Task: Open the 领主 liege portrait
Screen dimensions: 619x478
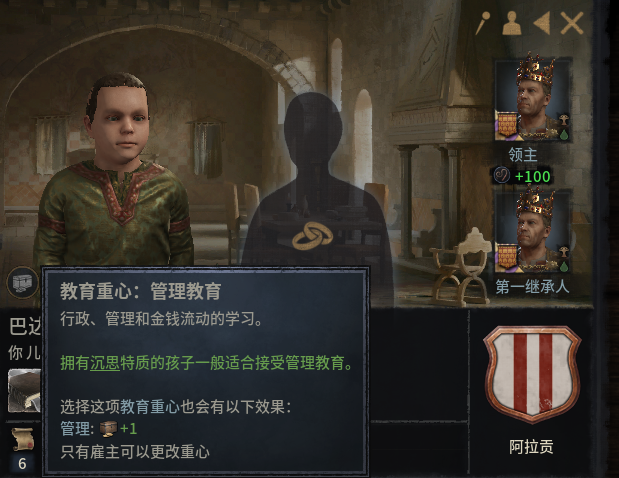Action: point(532,100)
